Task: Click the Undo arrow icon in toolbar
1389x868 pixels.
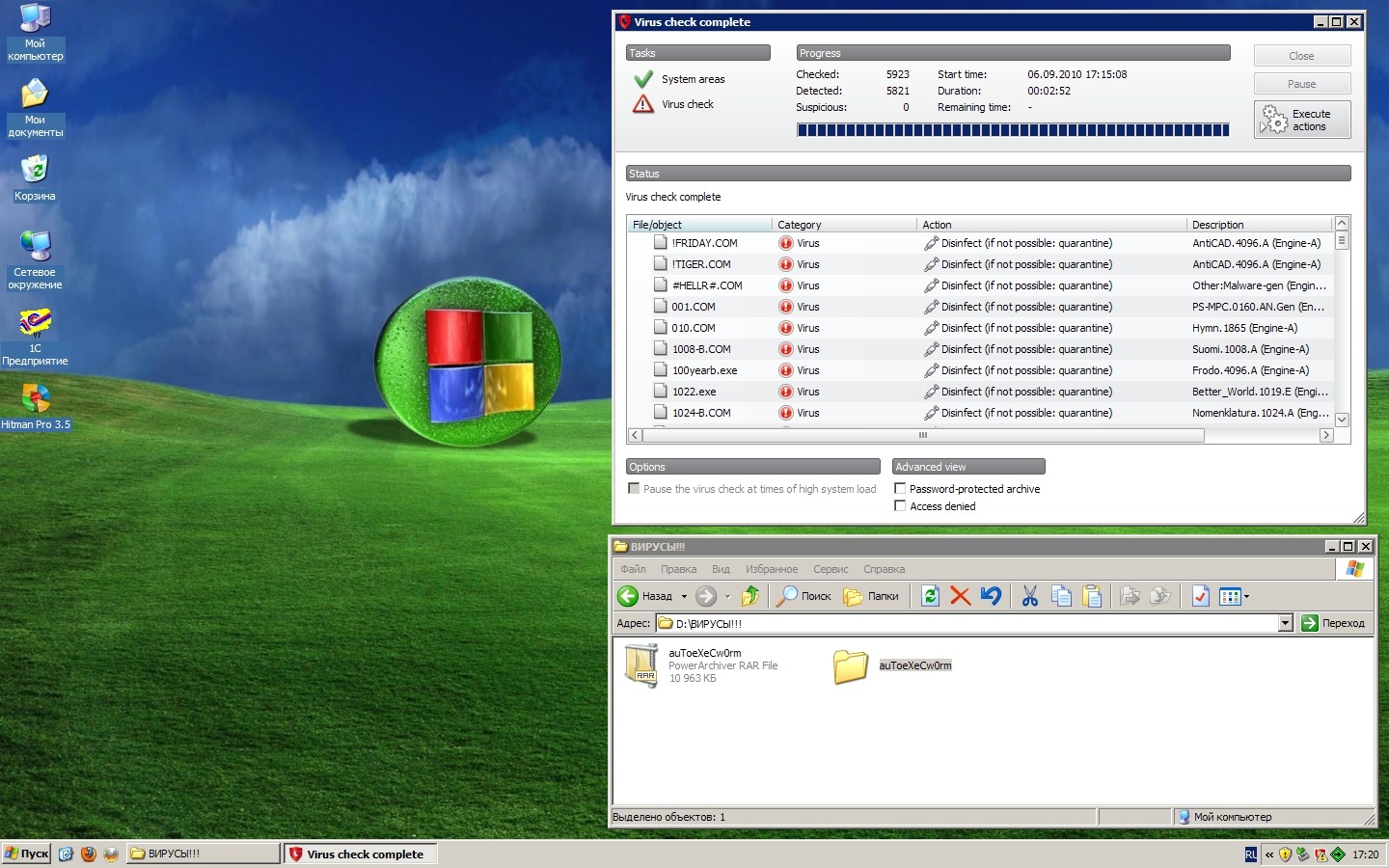Action: coord(991,596)
